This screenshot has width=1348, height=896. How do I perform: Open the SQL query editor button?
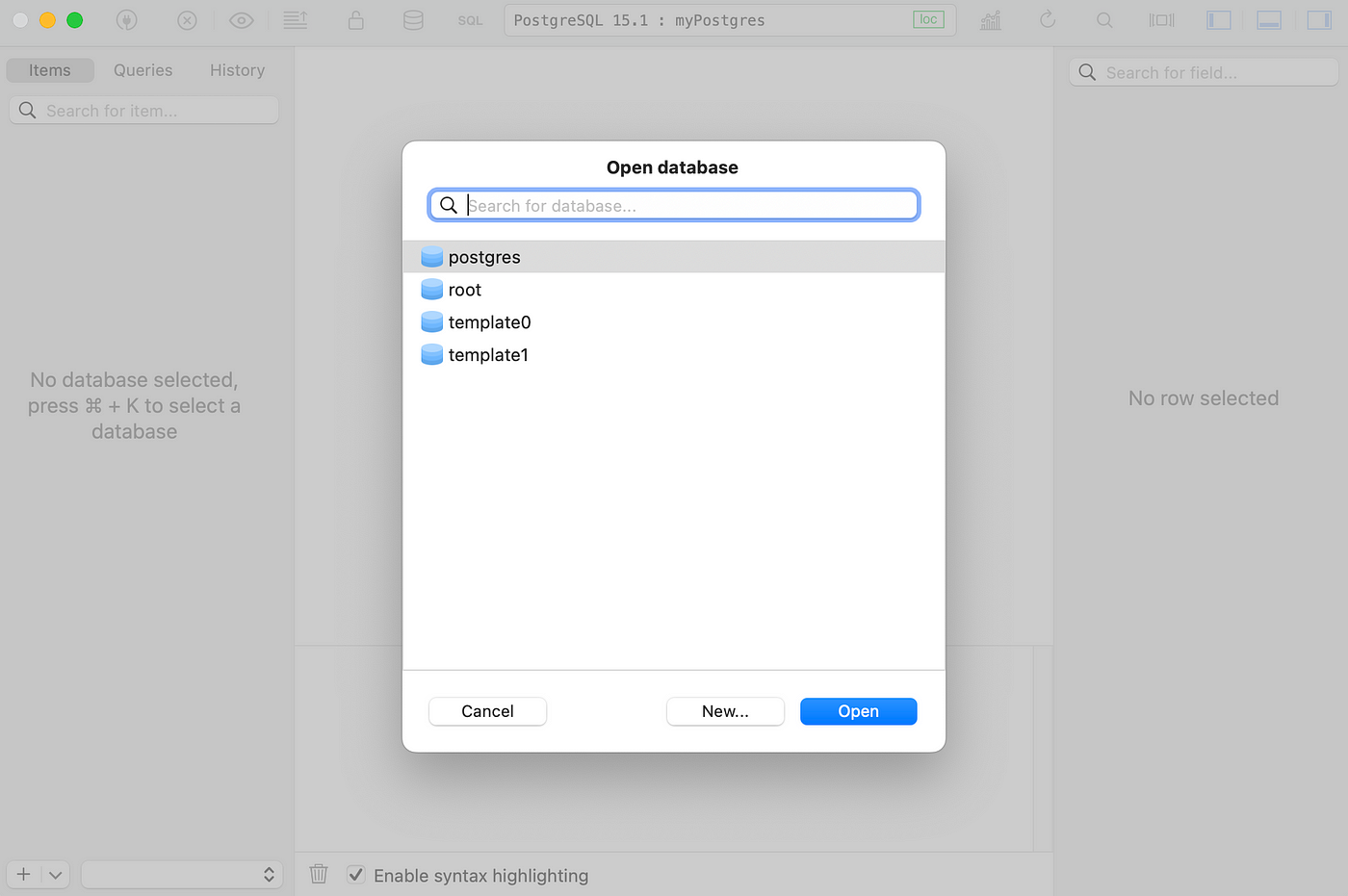470,20
